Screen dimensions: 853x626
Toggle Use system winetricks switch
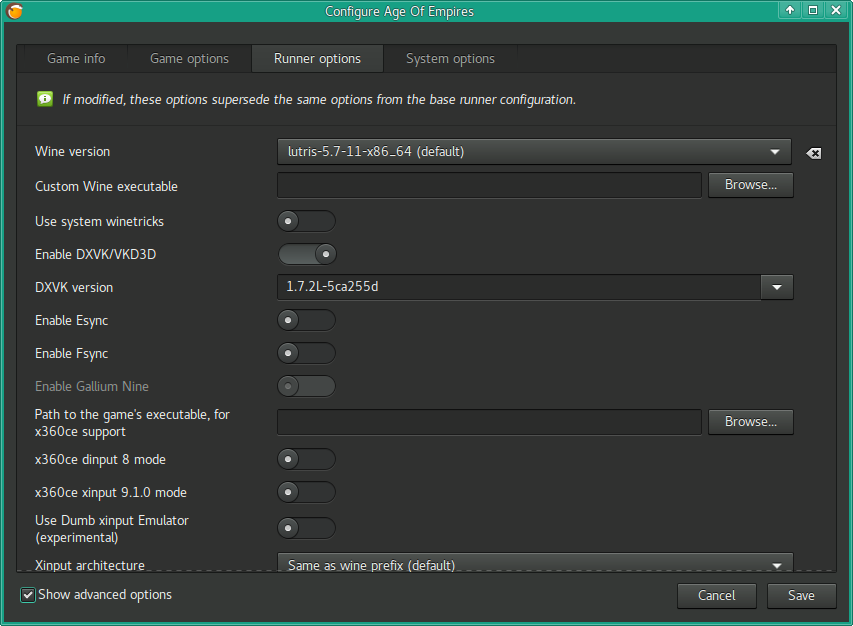[x=306, y=221]
